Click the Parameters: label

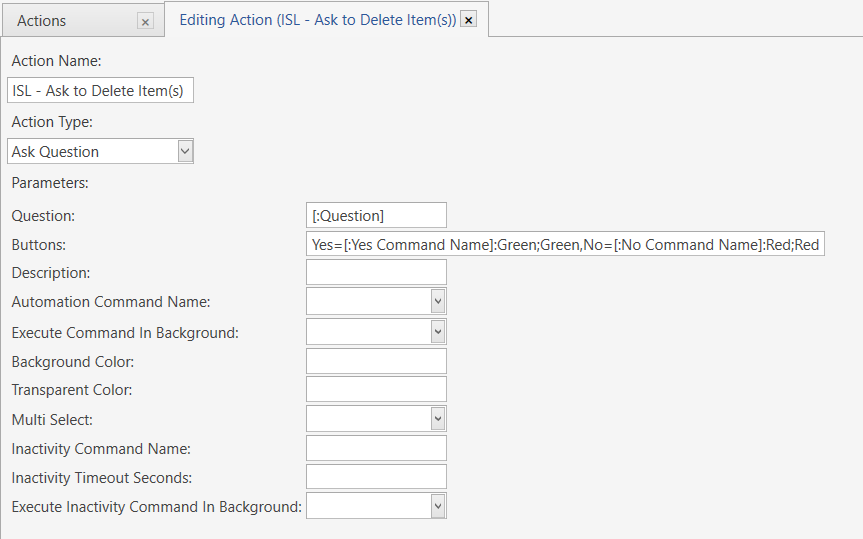[50, 183]
